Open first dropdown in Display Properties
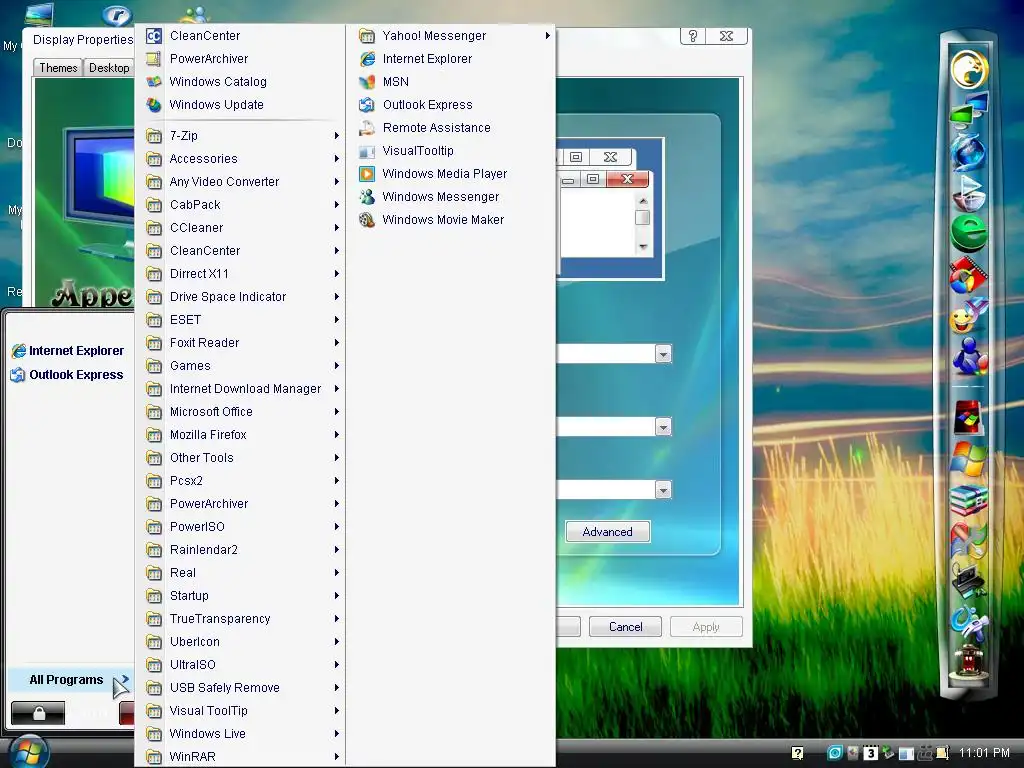 tap(663, 354)
